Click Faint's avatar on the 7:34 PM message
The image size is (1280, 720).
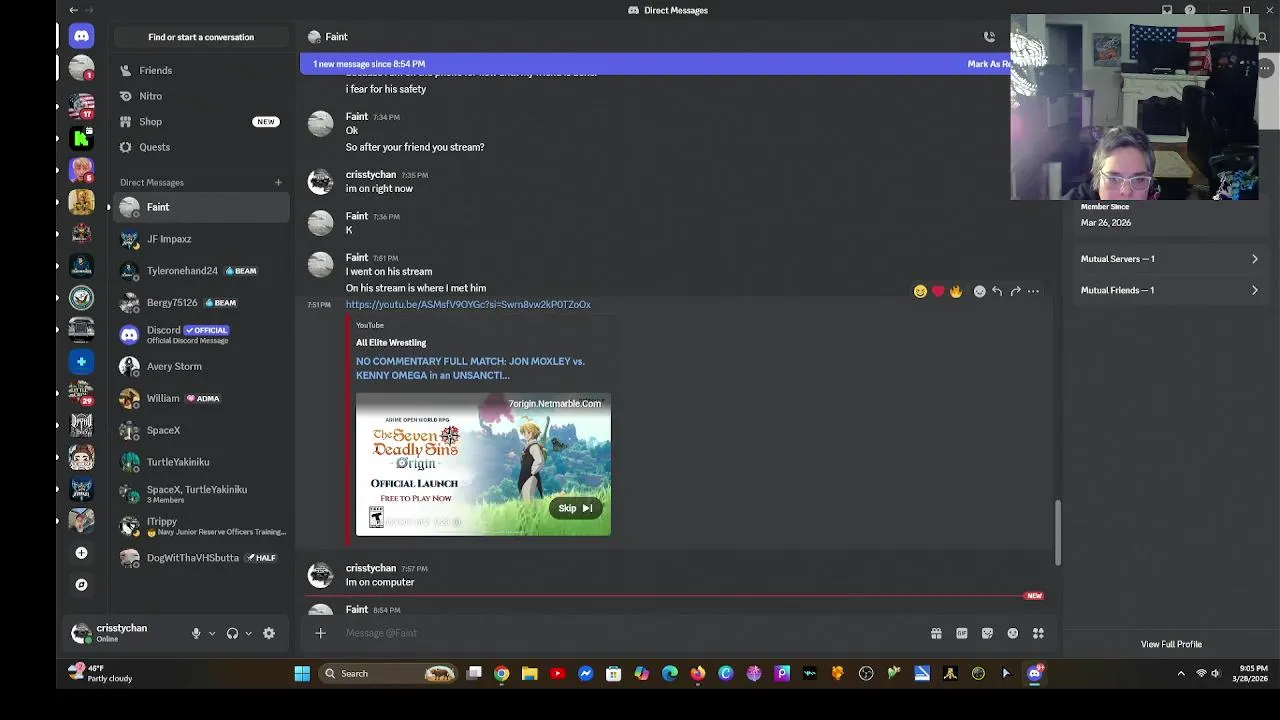[320, 124]
